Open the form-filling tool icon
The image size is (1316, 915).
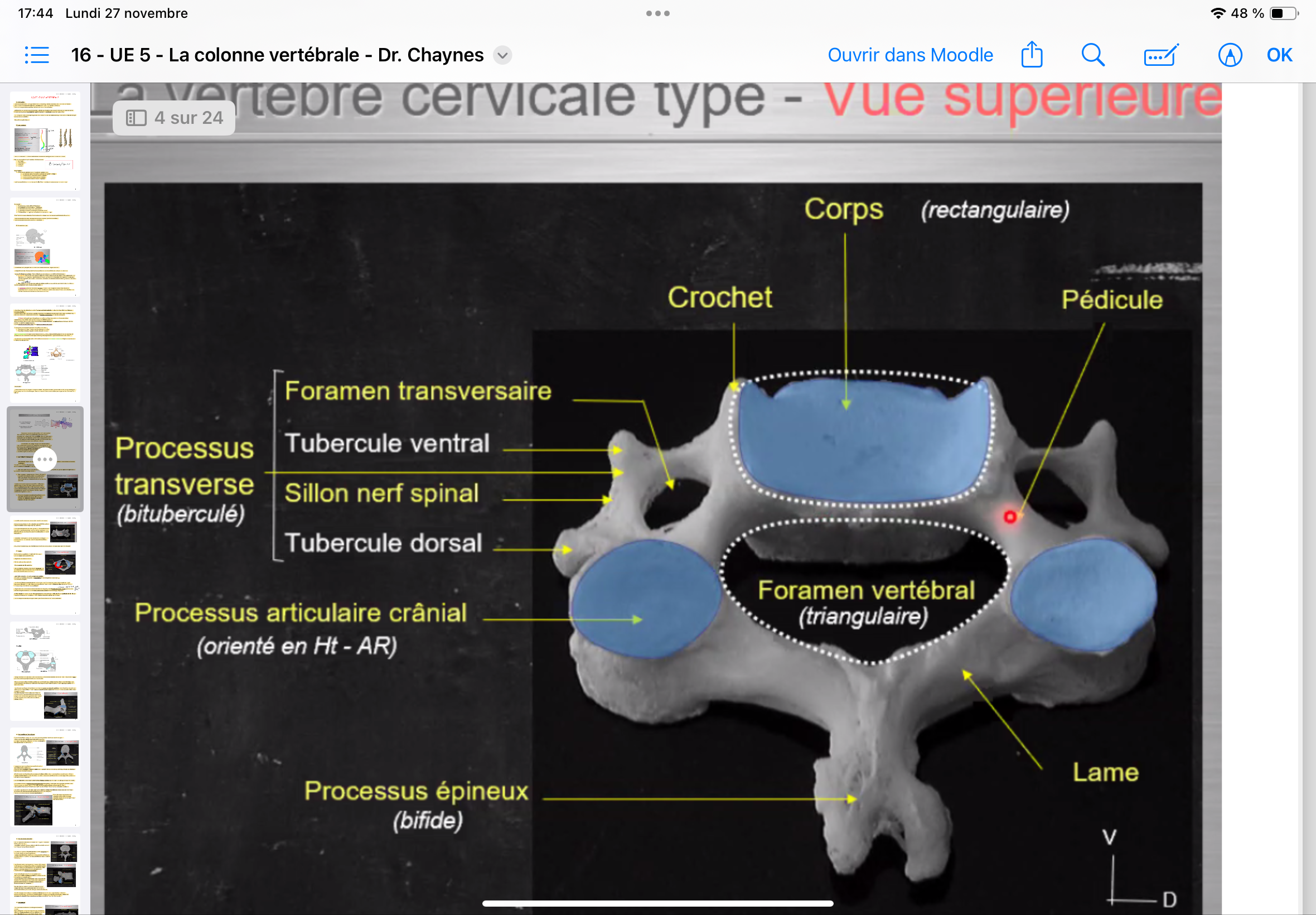pyautogui.click(x=1160, y=55)
